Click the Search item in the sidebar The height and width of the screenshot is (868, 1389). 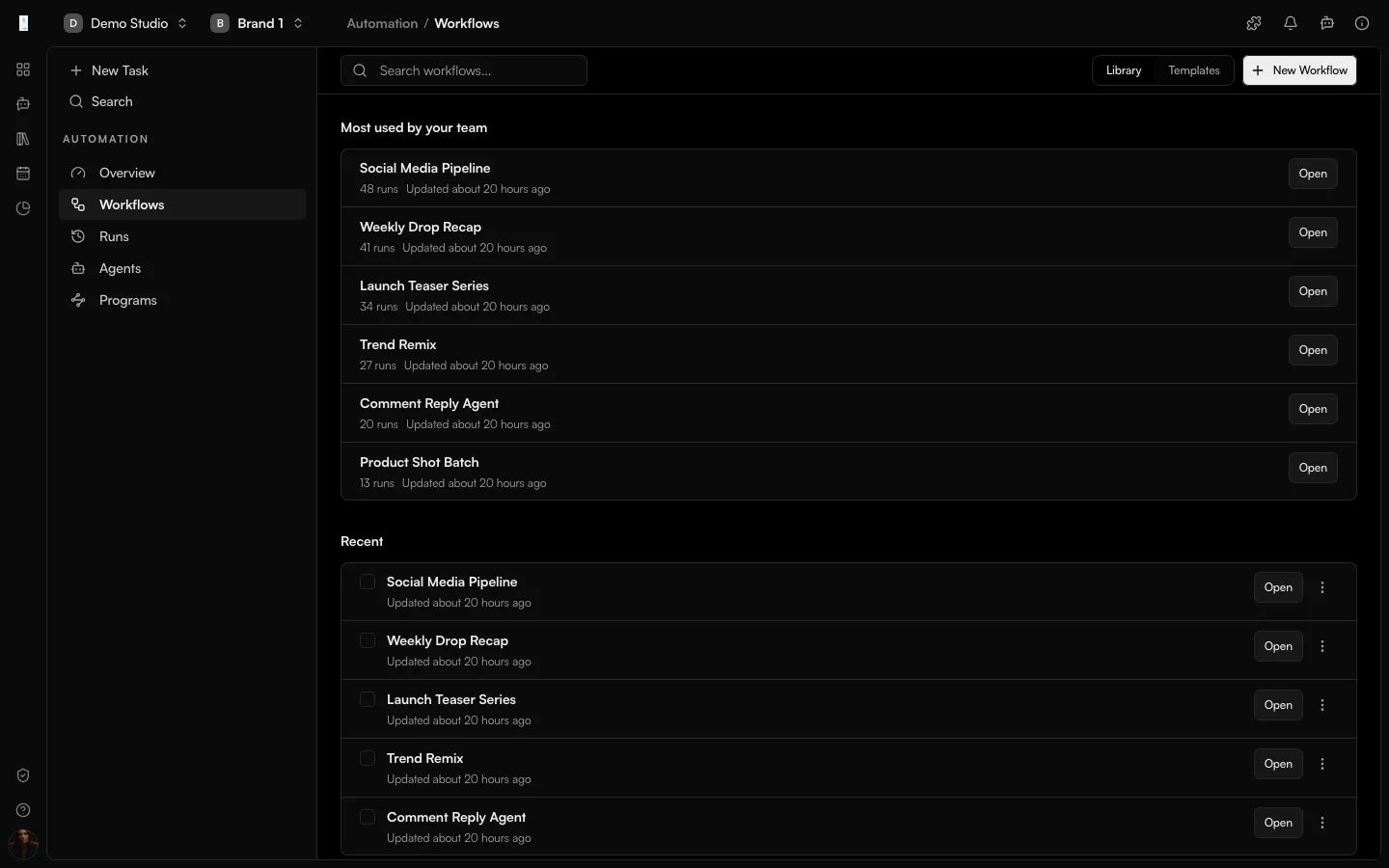point(182,101)
